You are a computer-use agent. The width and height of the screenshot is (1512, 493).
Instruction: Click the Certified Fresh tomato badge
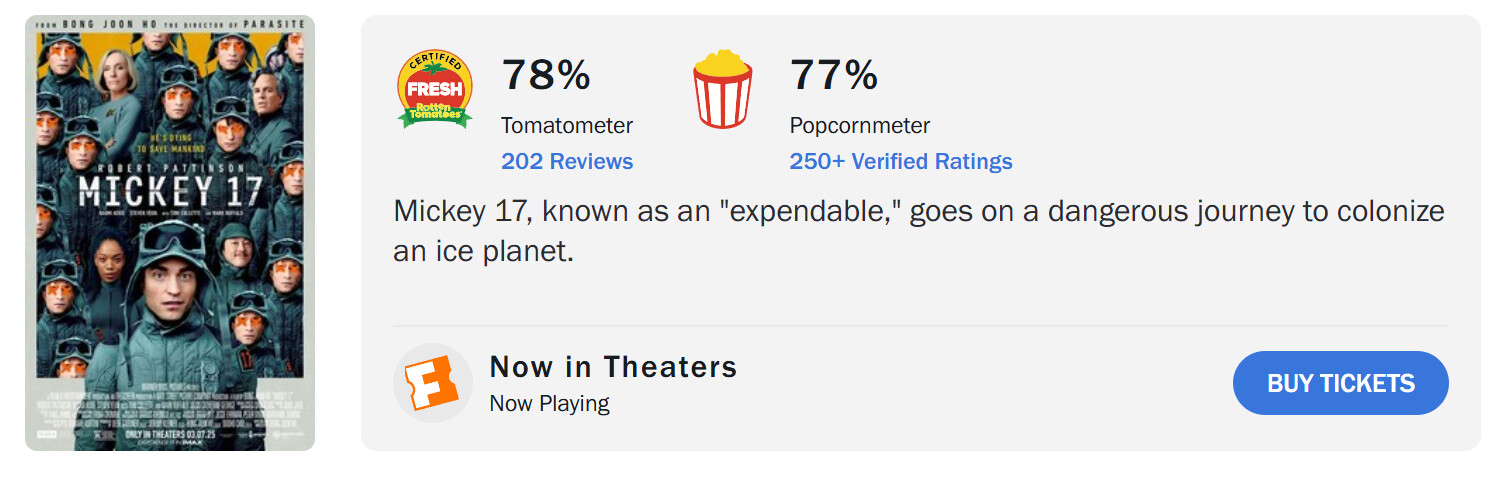(434, 90)
